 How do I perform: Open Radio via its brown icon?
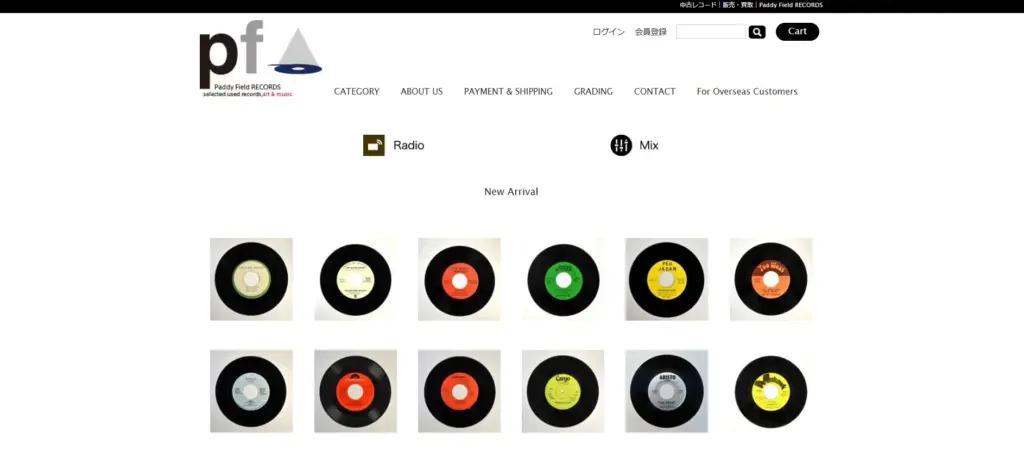coord(374,145)
